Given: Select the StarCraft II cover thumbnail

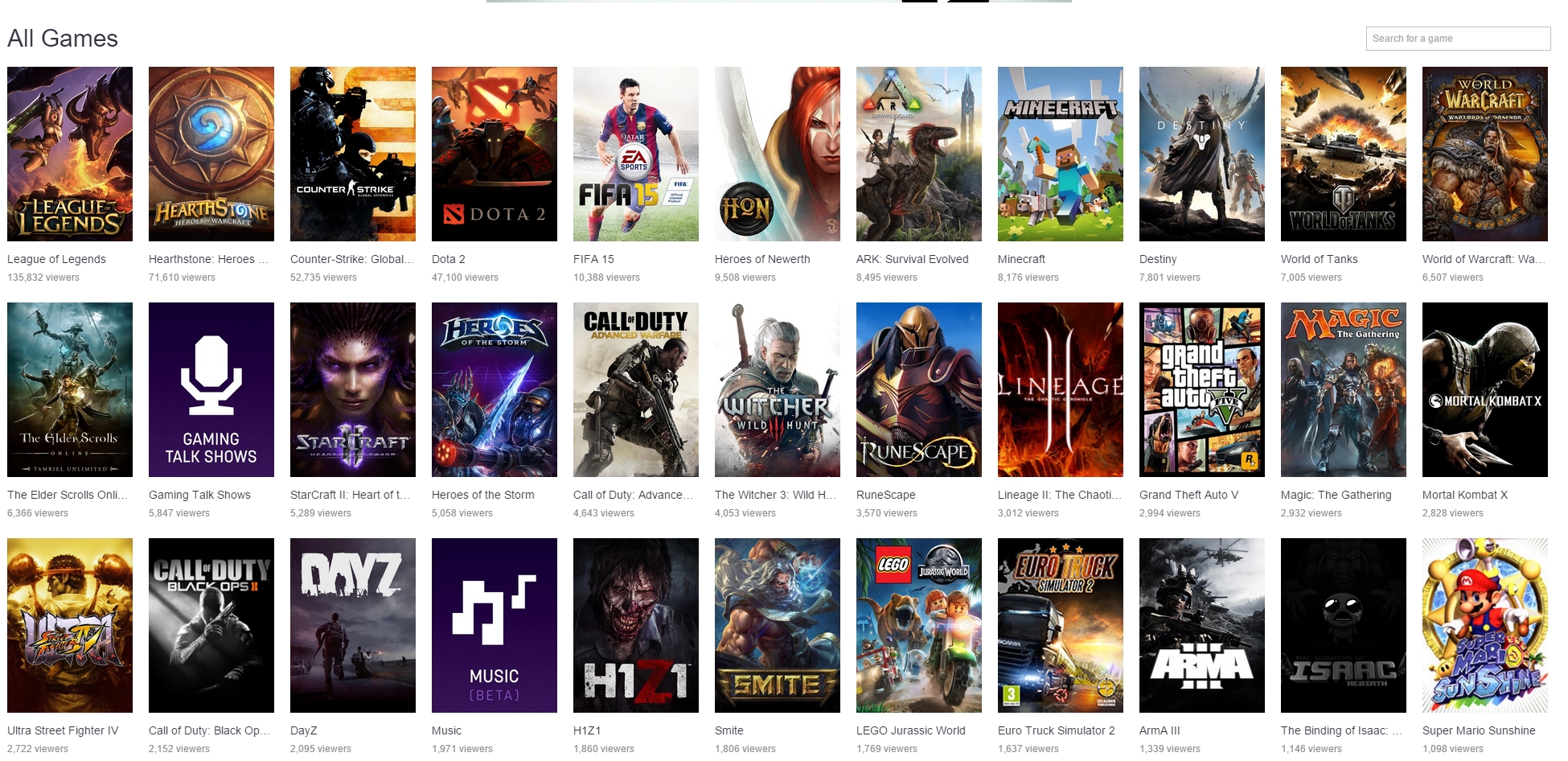Looking at the screenshot, I should (353, 389).
